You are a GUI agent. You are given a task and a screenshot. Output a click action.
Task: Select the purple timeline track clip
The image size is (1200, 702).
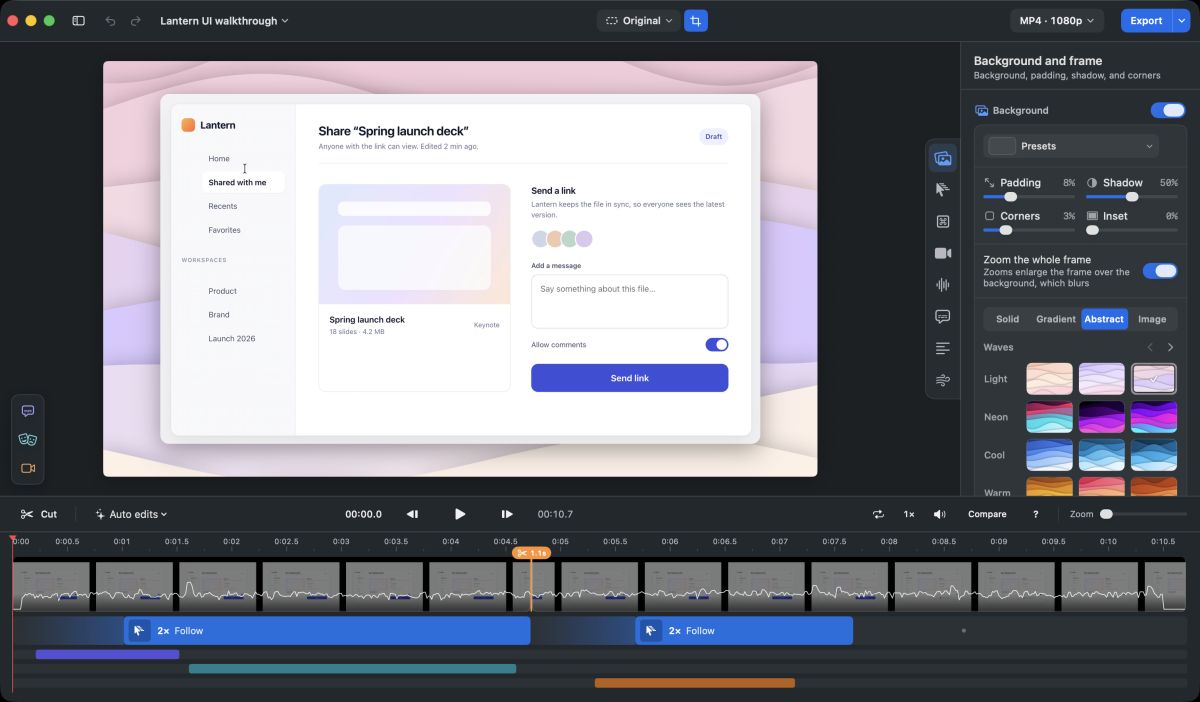coord(107,655)
